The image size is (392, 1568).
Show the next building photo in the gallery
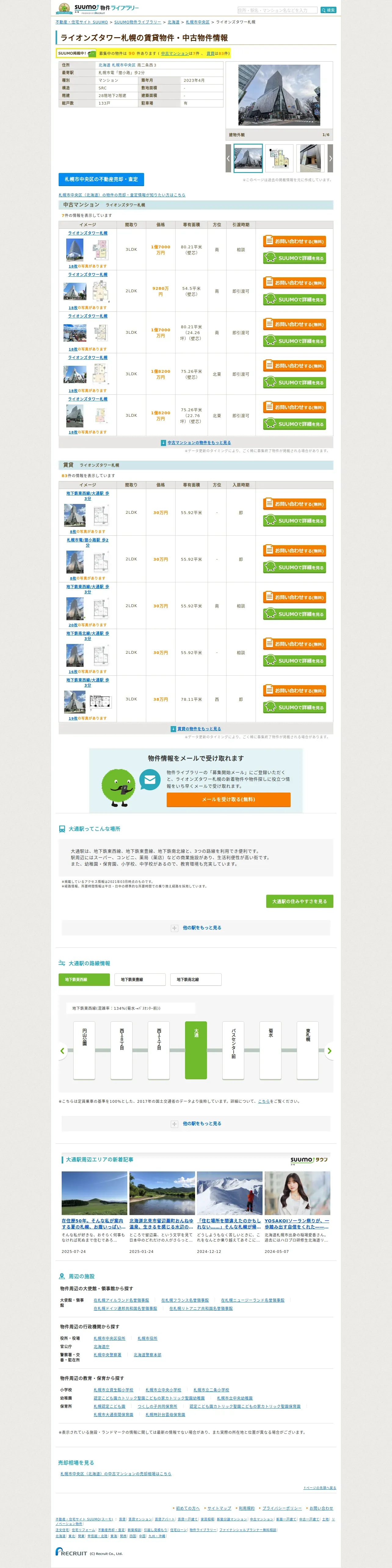click(330, 158)
